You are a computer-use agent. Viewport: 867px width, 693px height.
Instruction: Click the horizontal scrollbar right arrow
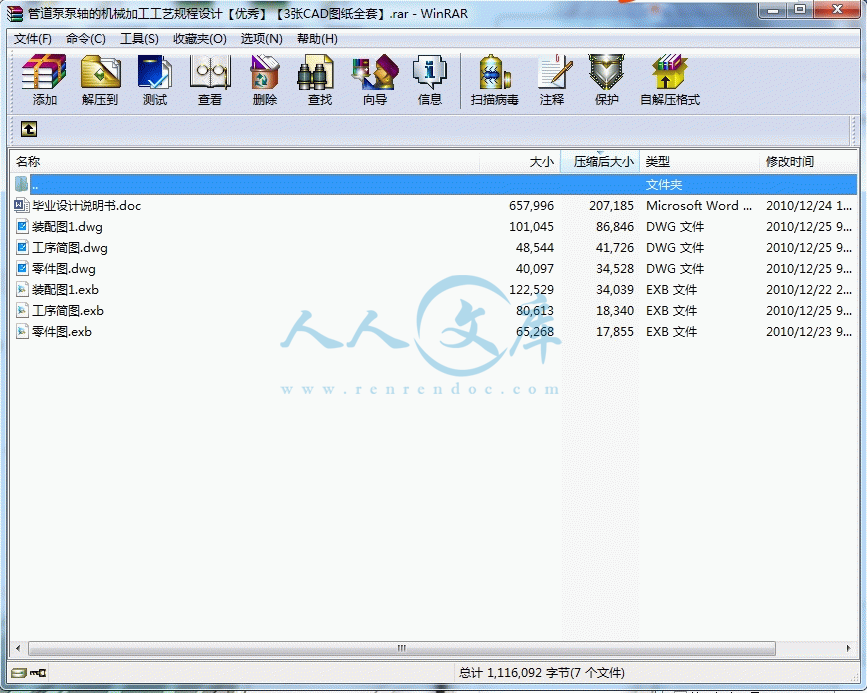coord(848,648)
